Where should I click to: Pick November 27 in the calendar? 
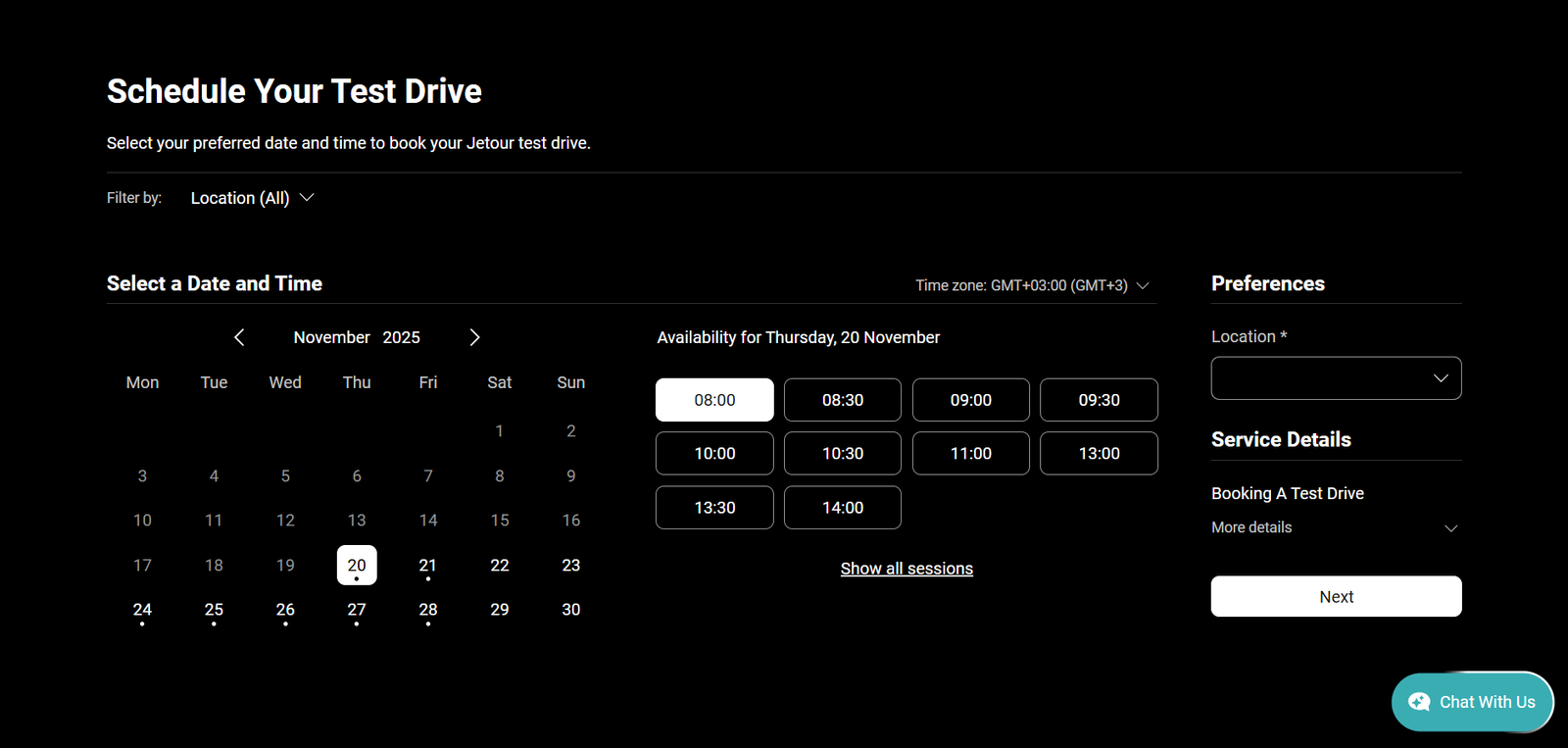point(357,610)
